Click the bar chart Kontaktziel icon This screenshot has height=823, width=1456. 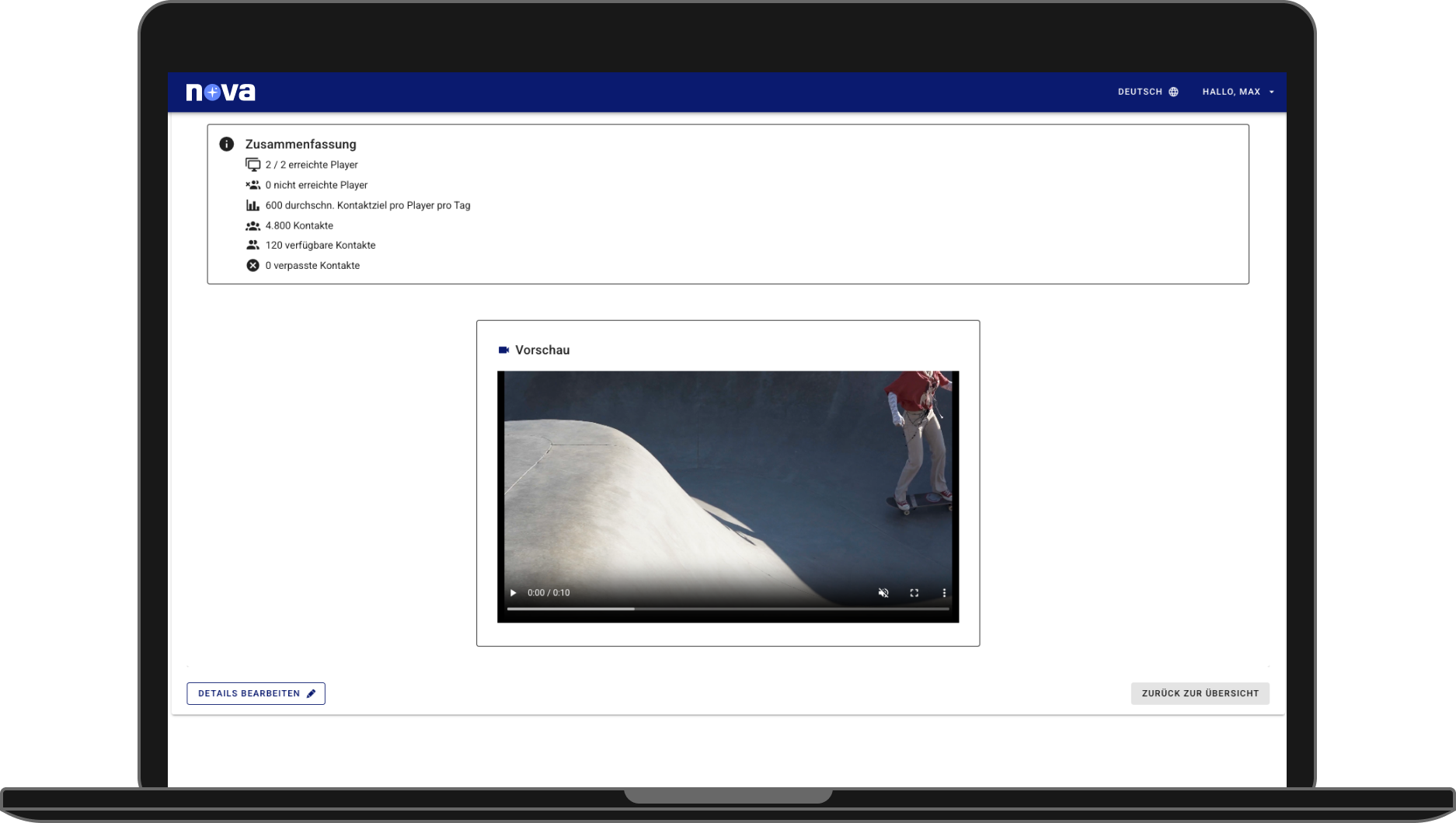253,205
